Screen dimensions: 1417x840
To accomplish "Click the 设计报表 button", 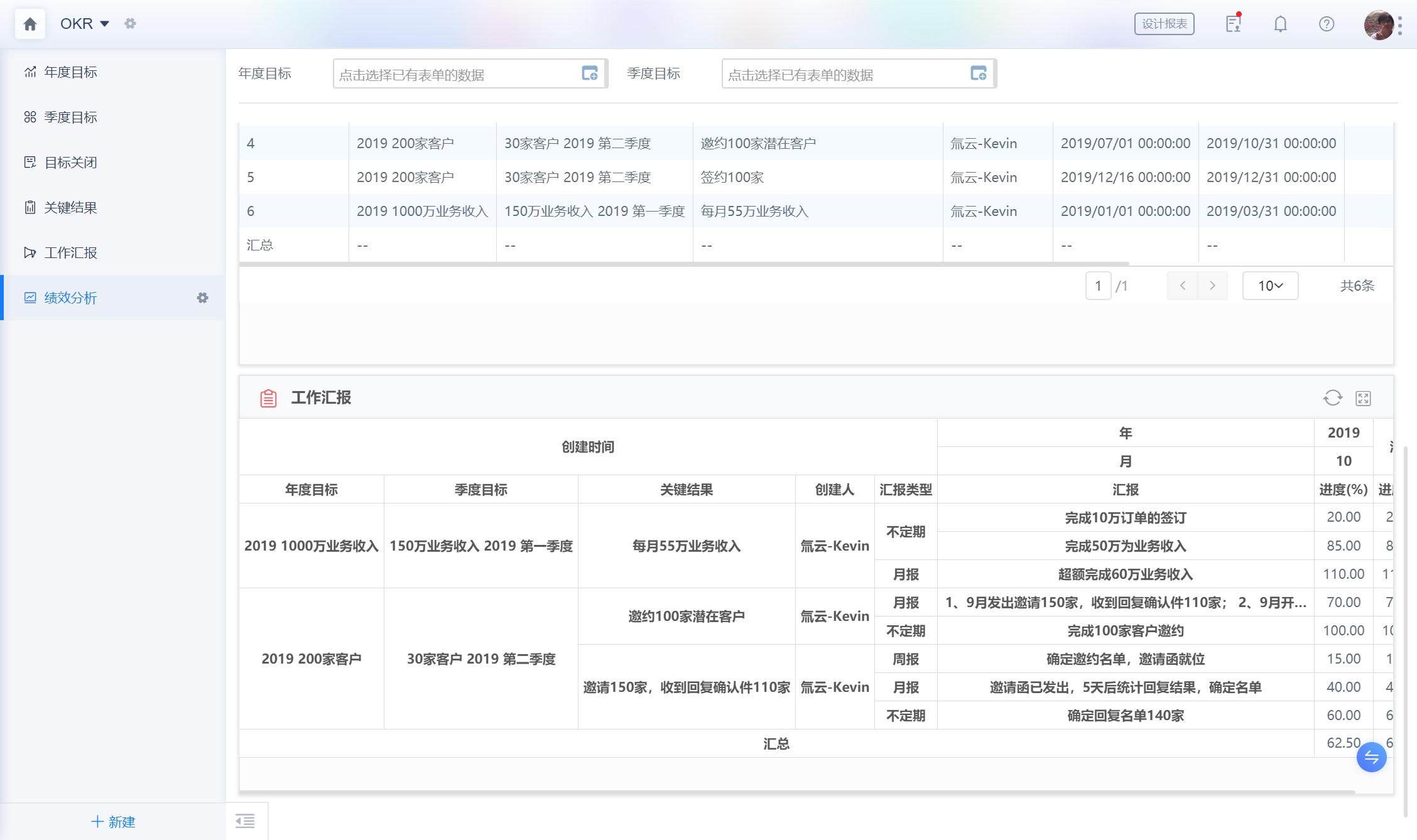I will [x=1164, y=24].
